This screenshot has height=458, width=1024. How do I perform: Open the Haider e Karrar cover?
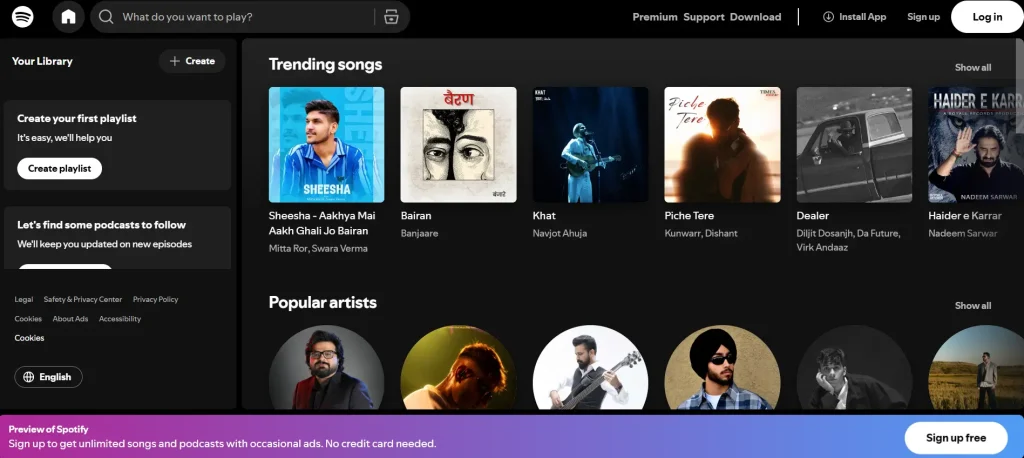point(976,145)
